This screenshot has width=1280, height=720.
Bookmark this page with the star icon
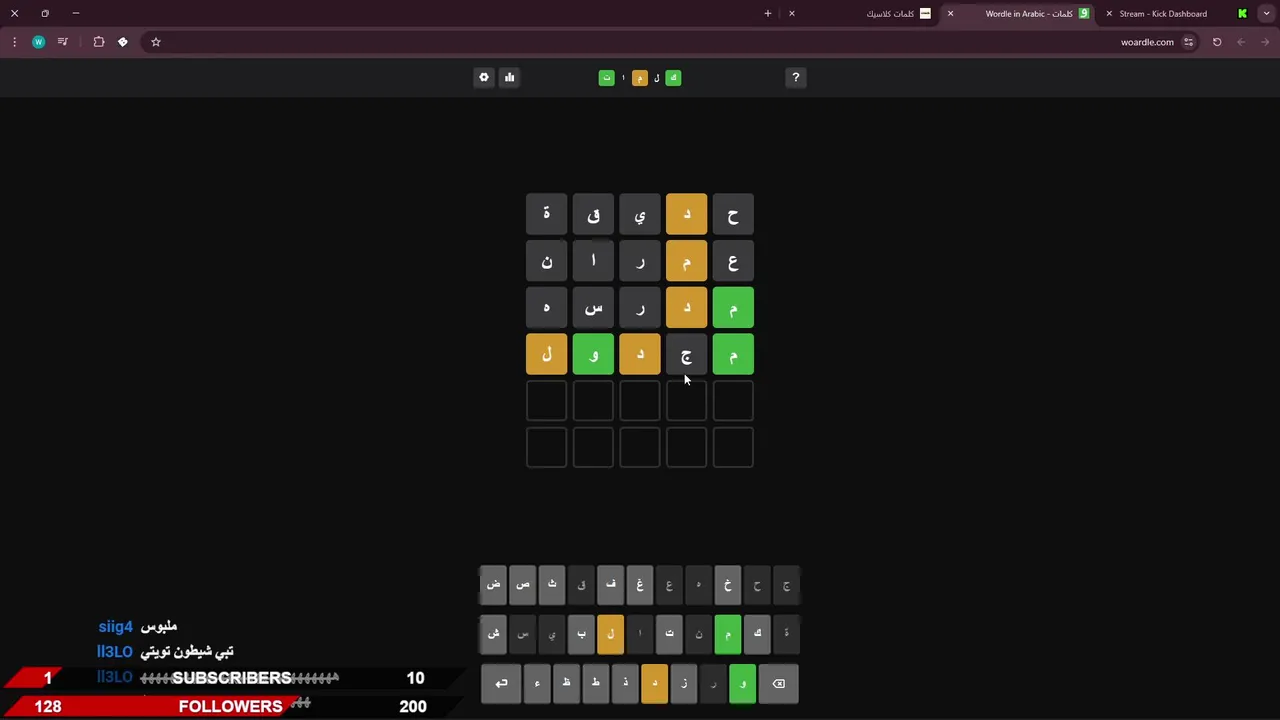click(x=156, y=42)
